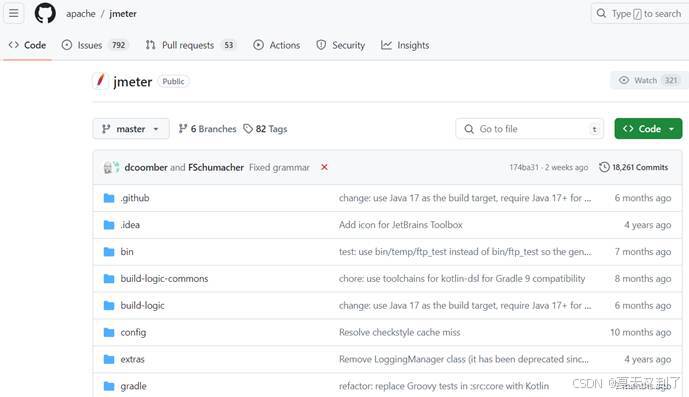This screenshot has height=397, width=689.
Task: Open commit hash 174ba31
Action: [523, 168]
